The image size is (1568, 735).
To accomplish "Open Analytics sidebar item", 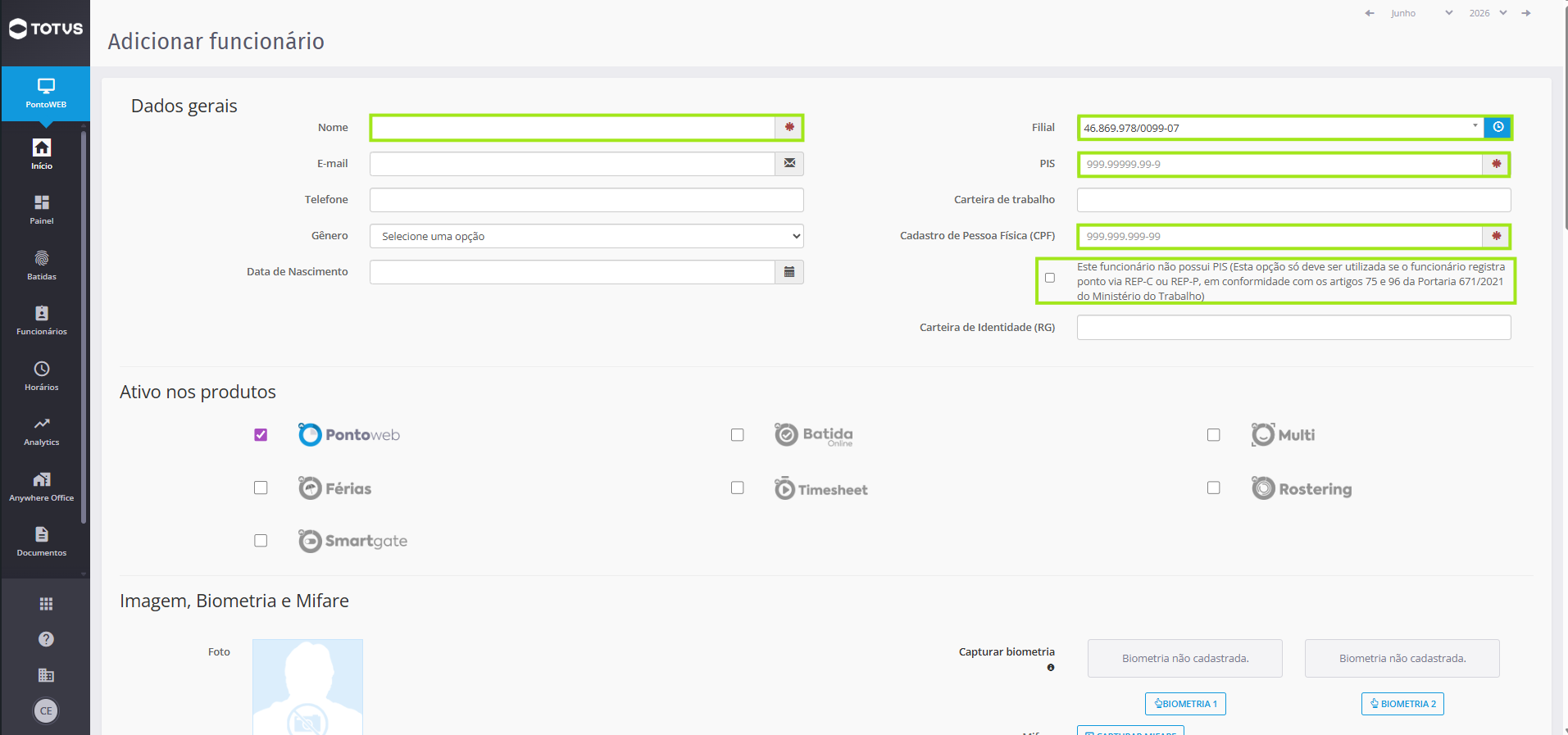I will [42, 431].
